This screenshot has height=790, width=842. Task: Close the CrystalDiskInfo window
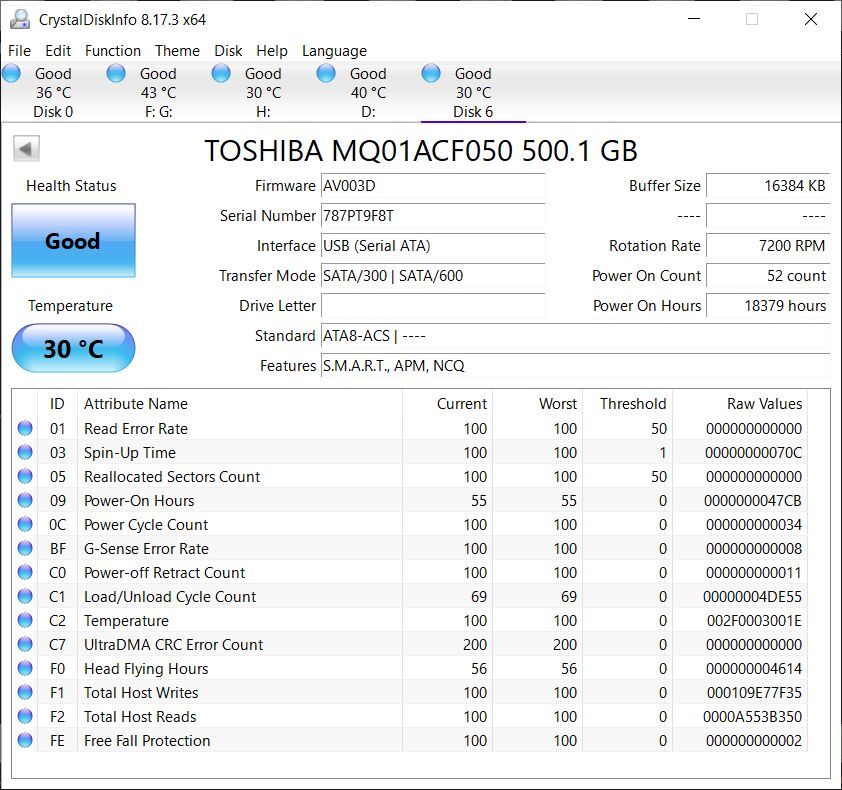pyautogui.click(x=810, y=19)
